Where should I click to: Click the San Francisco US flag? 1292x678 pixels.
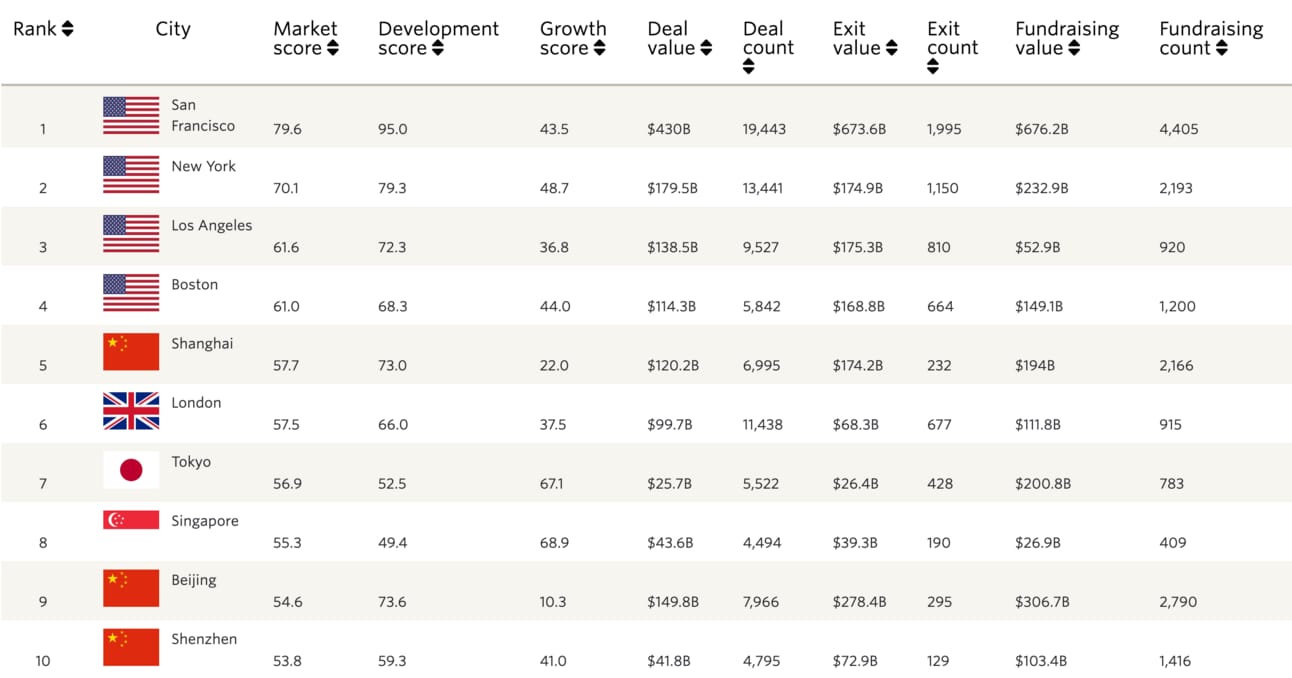click(131, 116)
